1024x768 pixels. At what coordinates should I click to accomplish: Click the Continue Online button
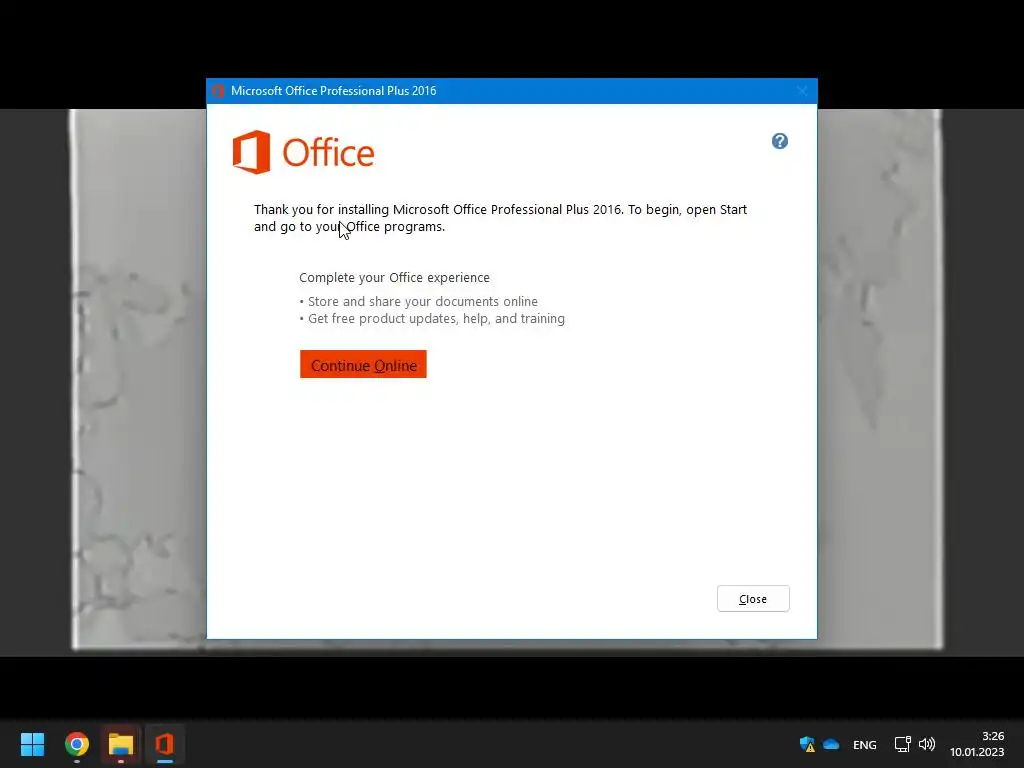coord(363,364)
